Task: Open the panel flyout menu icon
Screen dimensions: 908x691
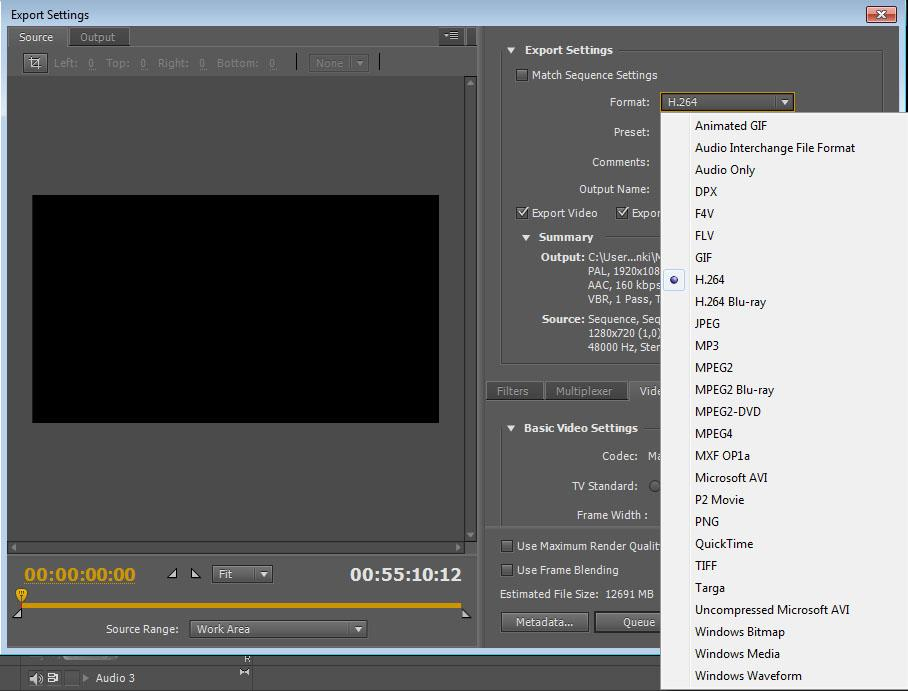Action: coord(451,36)
